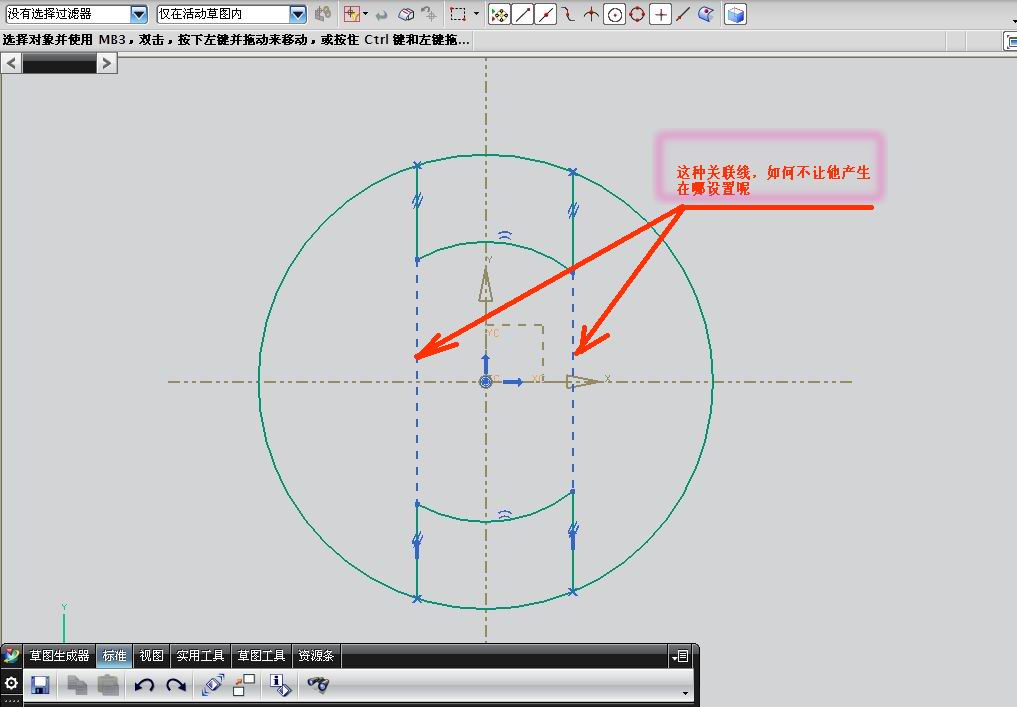Toggle the point on curve snap icon
The width and height of the screenshot is (1017, 707).
point(683,14)
